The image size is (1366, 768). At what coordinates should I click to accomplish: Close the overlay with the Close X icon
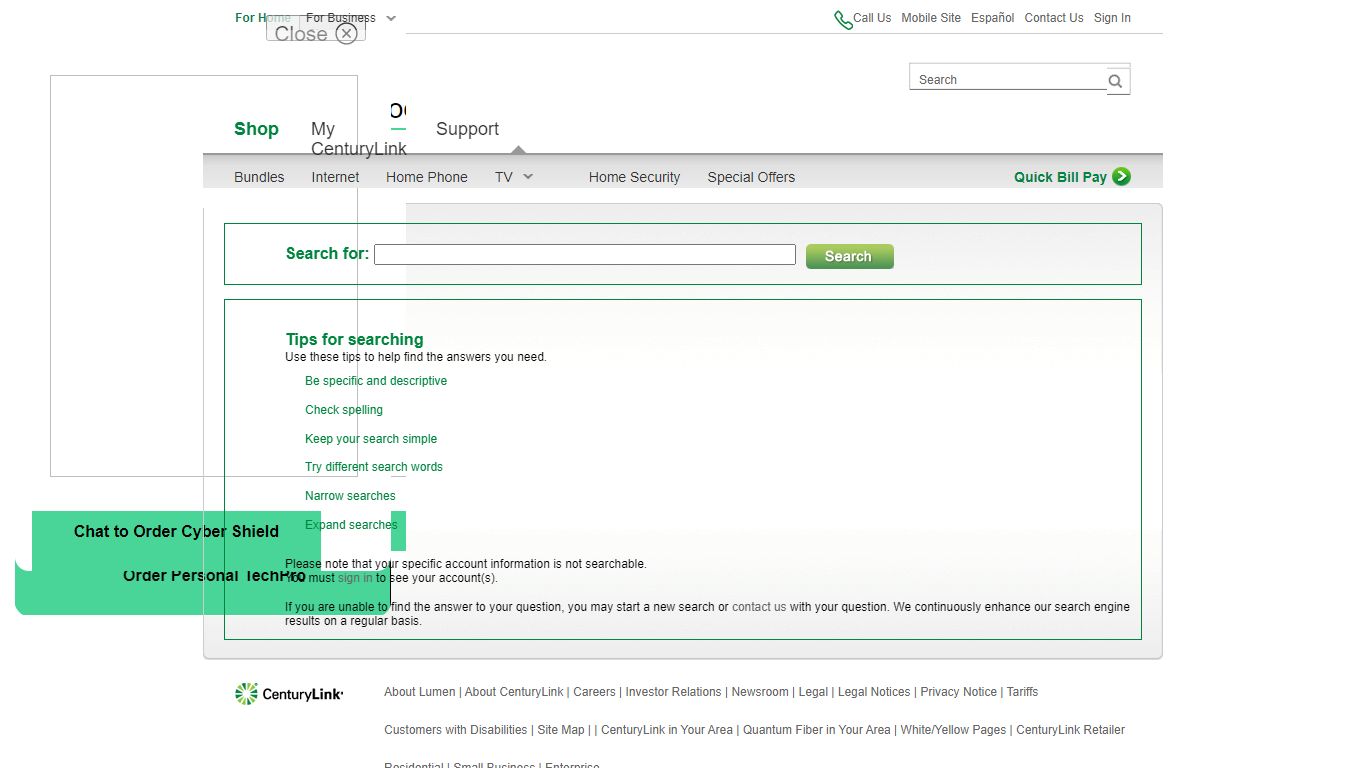click(346, 34)
